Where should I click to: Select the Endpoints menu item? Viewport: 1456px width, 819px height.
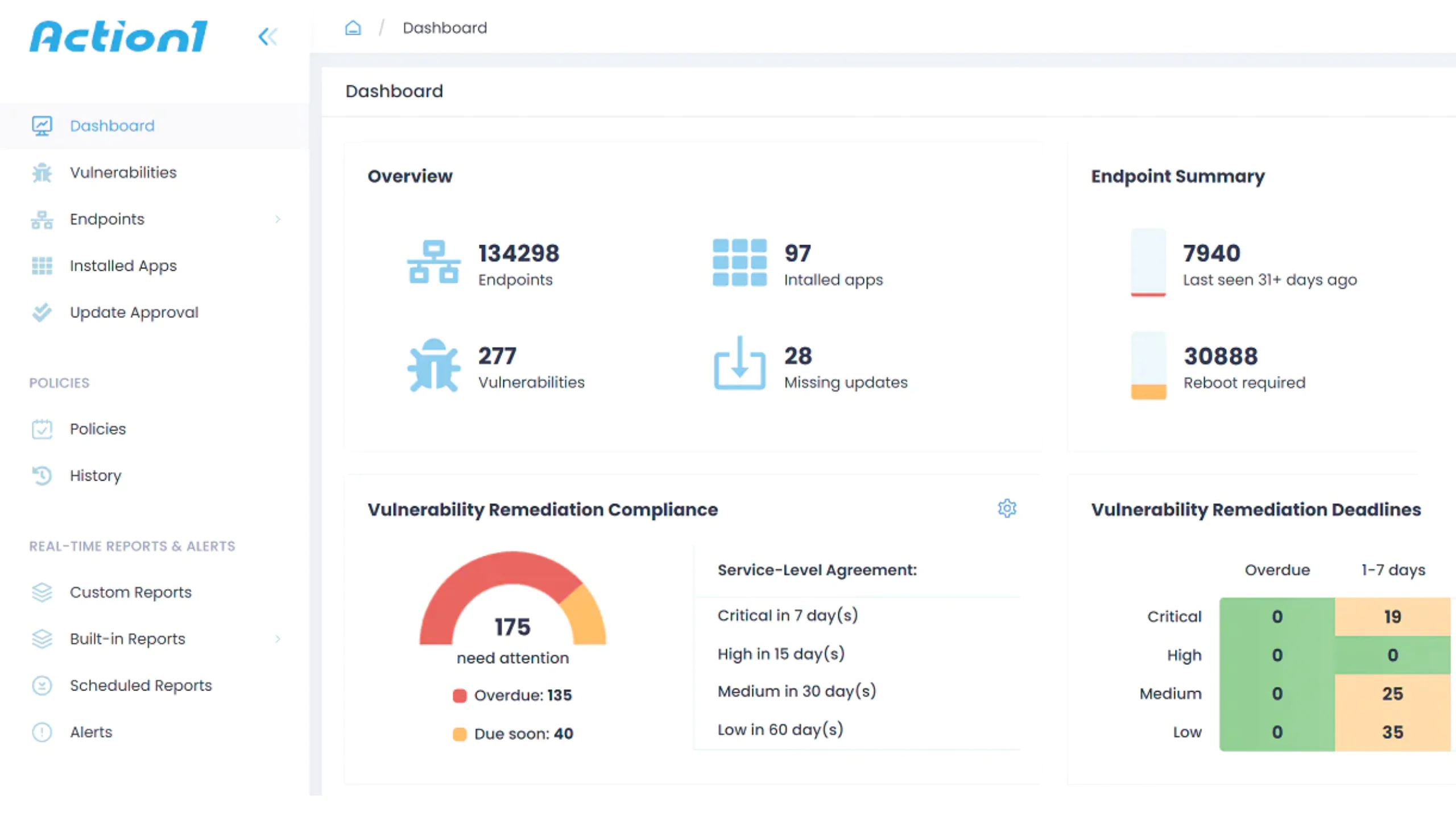point(107,219)
